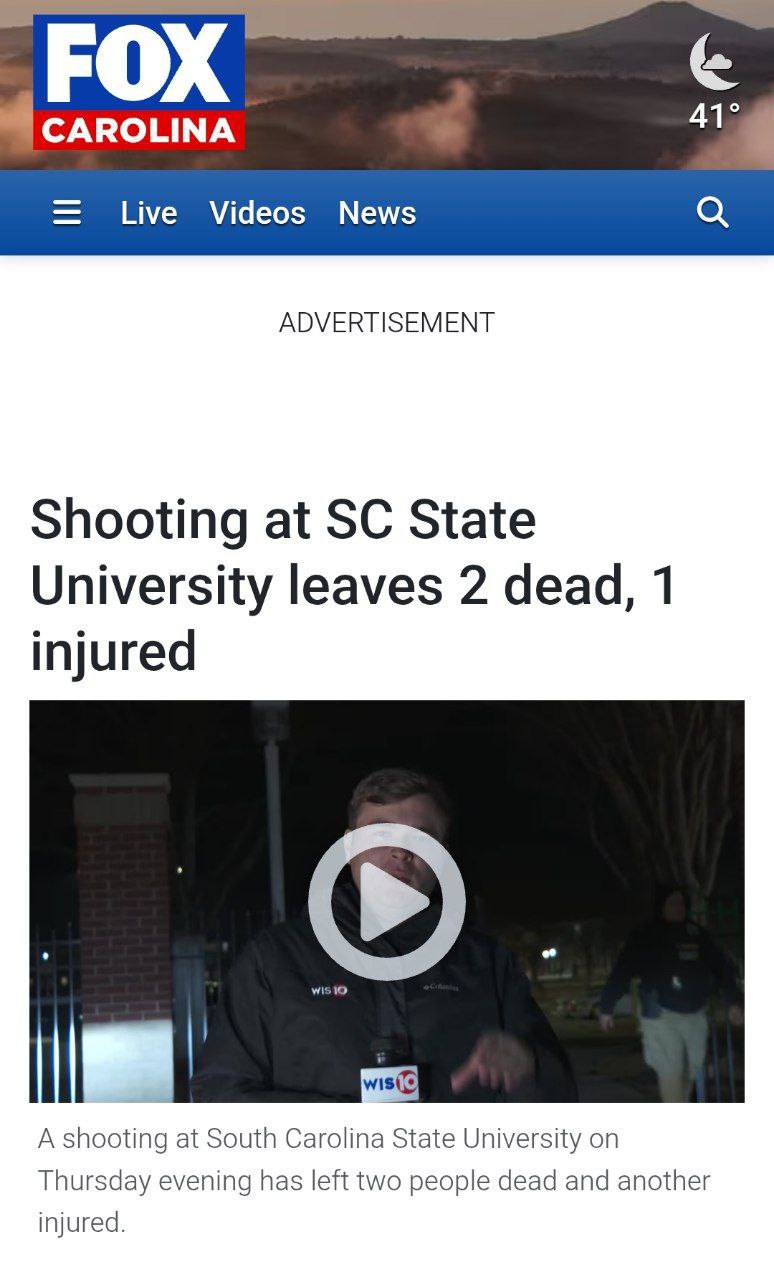Click the search magnifier icon
Viewport: 774px width, 1280px height.
pos(712,213)
